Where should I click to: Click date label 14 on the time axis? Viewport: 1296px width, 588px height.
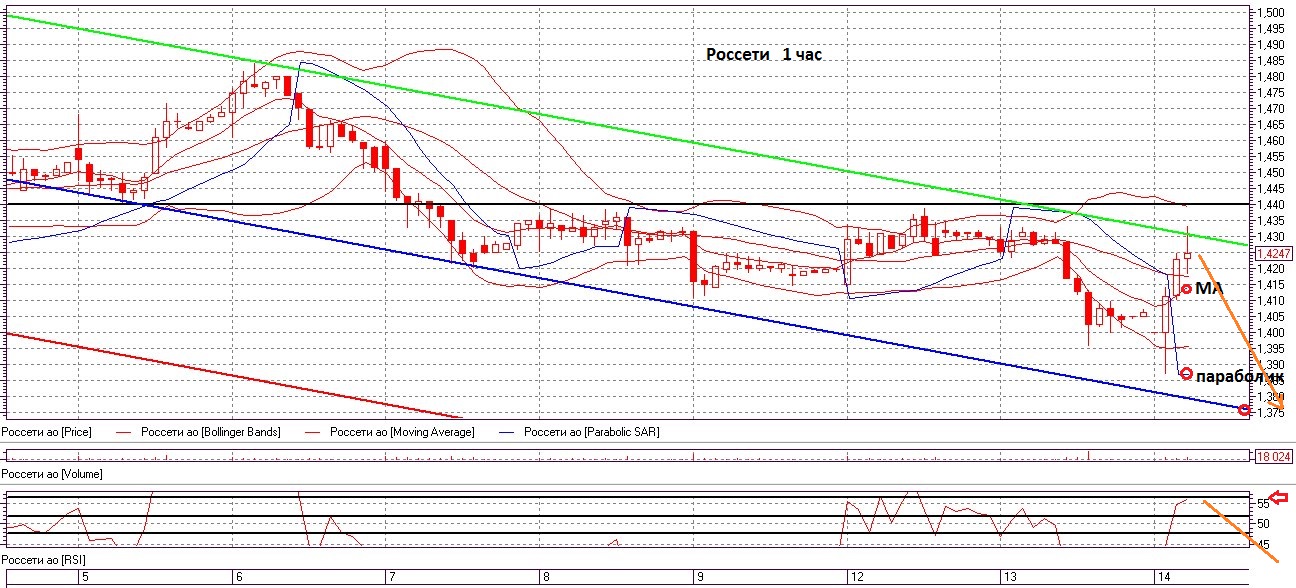pos(1163,577)
